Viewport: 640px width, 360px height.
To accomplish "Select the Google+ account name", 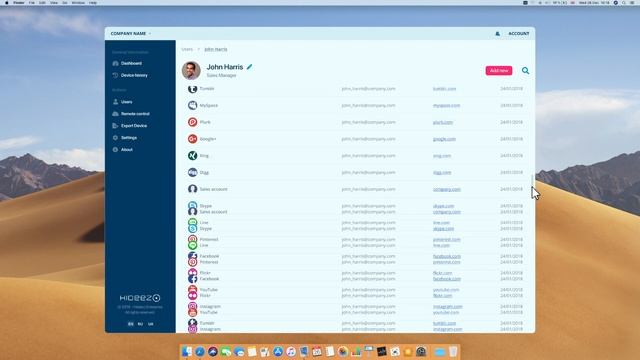I will click(208, 139).
